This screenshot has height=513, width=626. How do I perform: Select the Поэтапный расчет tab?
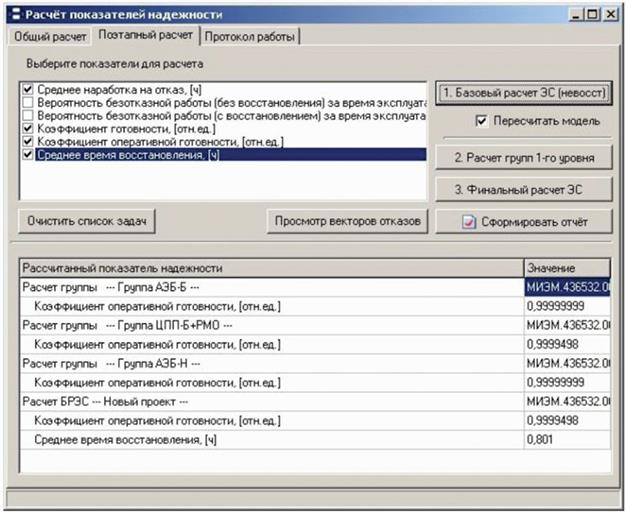pyautogui.click(x=146, y=37)
